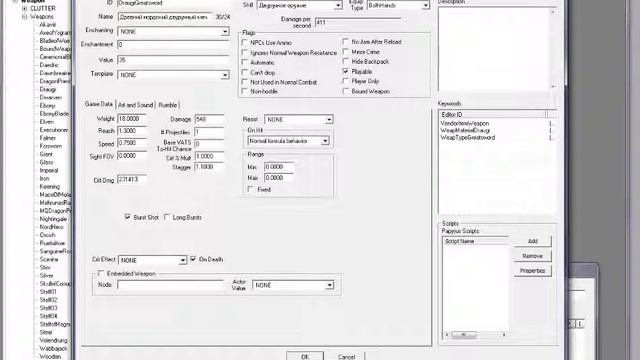Screen dimensions: 640x360
Task: Click the Name input field
Action: point(165,17)
